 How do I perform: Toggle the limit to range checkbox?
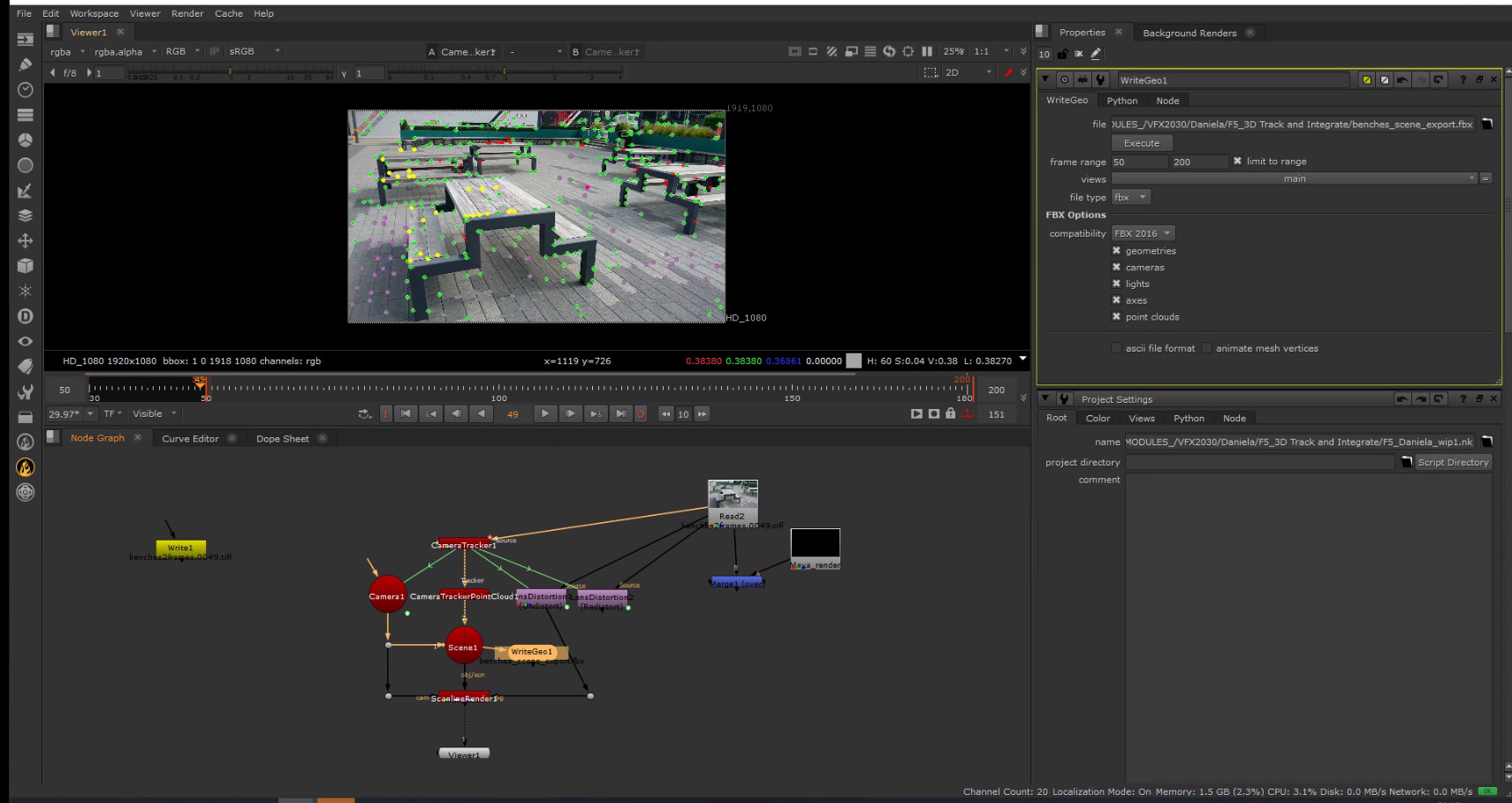[x=1237, y=162]
